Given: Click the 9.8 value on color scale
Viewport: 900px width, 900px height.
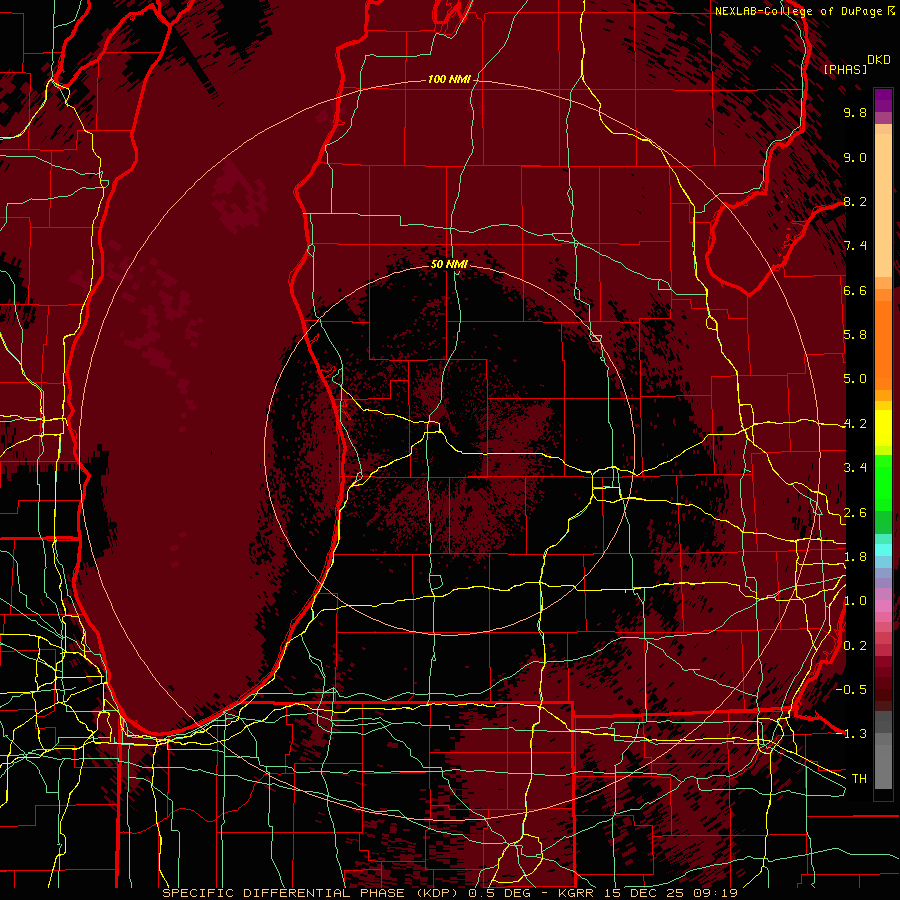Looking at the screenshot, I should point(855,112).
